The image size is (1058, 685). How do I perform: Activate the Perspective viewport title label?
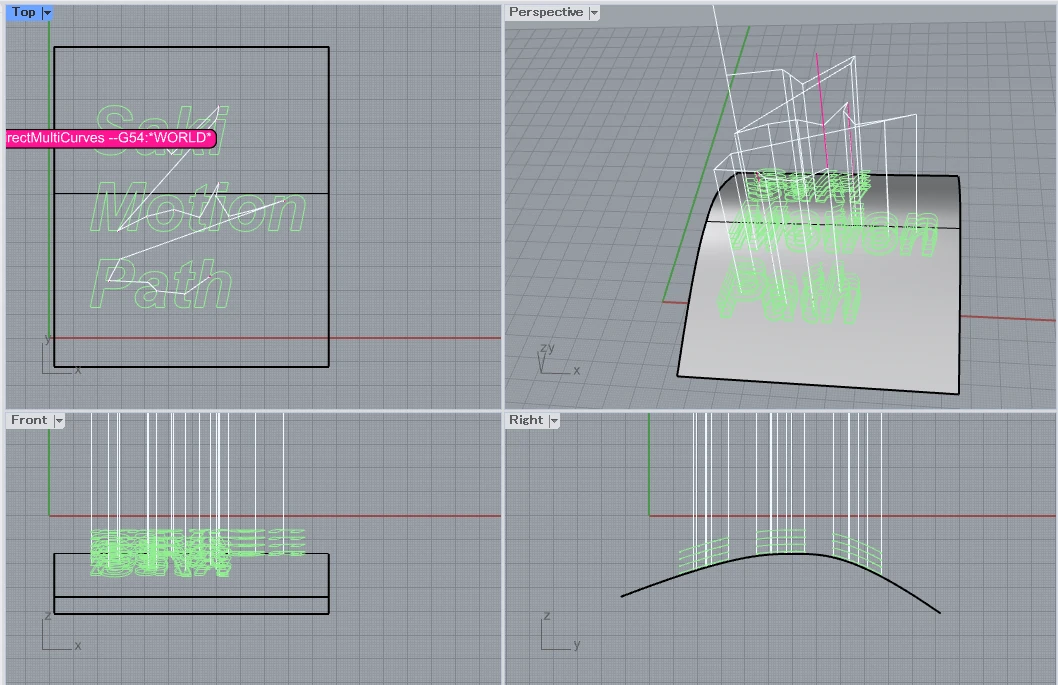coord(546,12)
